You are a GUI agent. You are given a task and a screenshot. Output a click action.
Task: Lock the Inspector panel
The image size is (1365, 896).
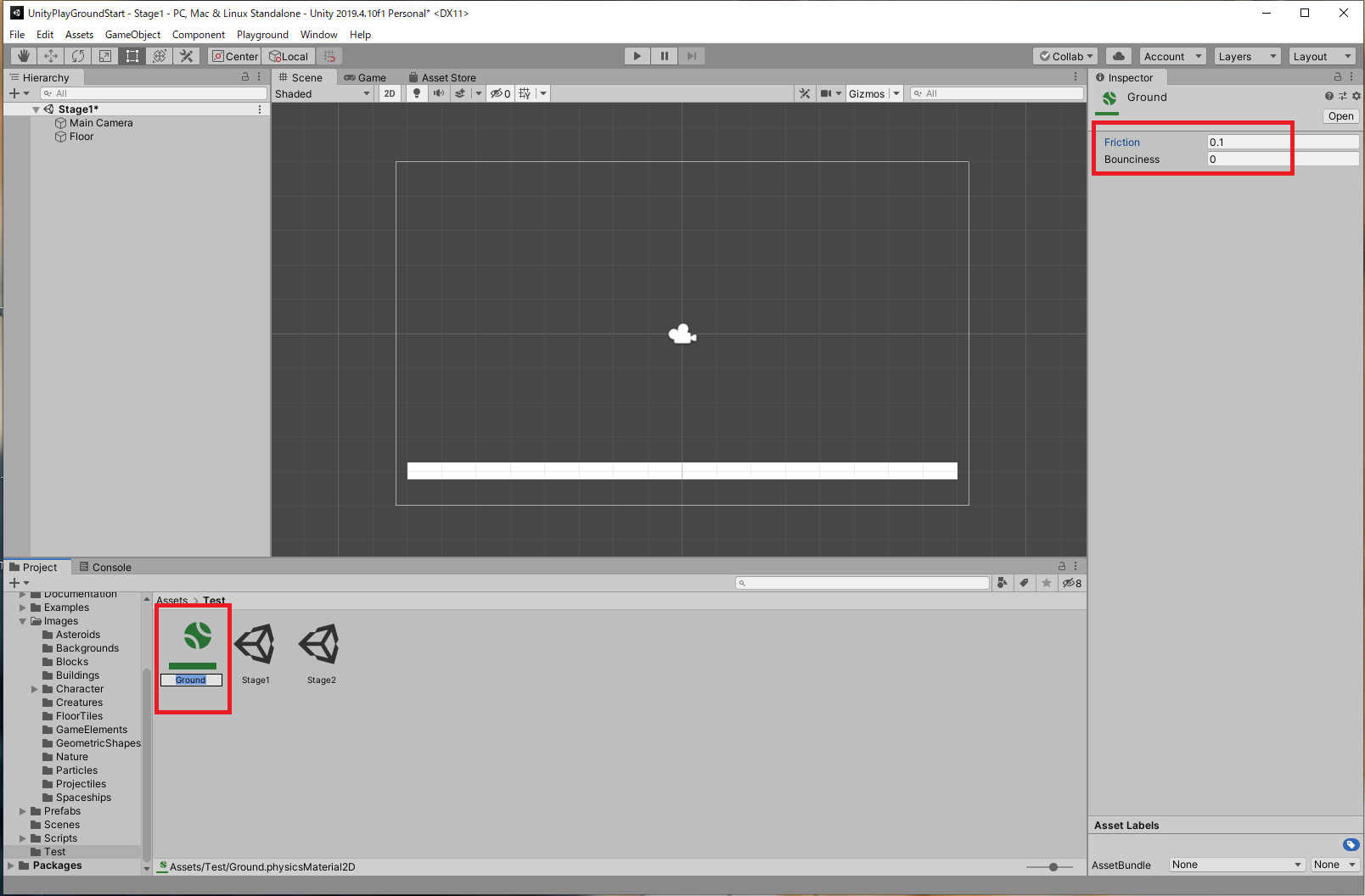1338,76
